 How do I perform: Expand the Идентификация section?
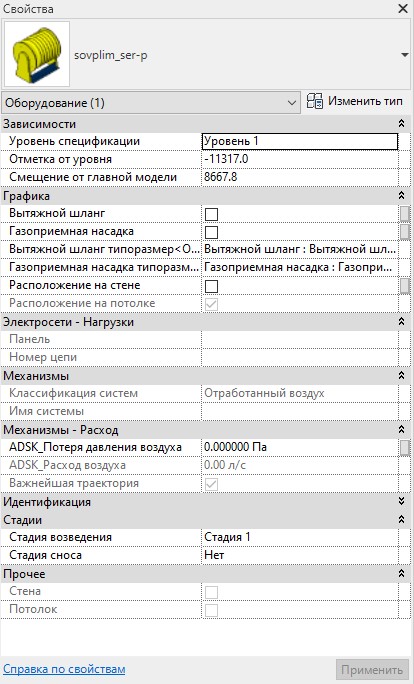point(401,502)
